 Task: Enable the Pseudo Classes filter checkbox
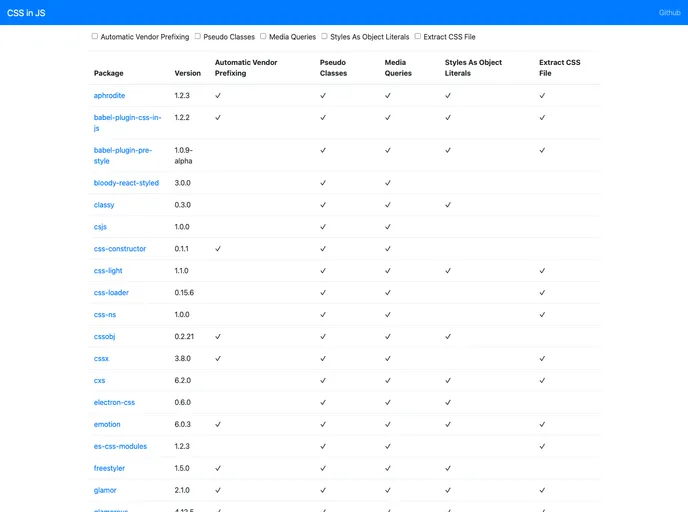pyautogui.click(x=197, y=36)
